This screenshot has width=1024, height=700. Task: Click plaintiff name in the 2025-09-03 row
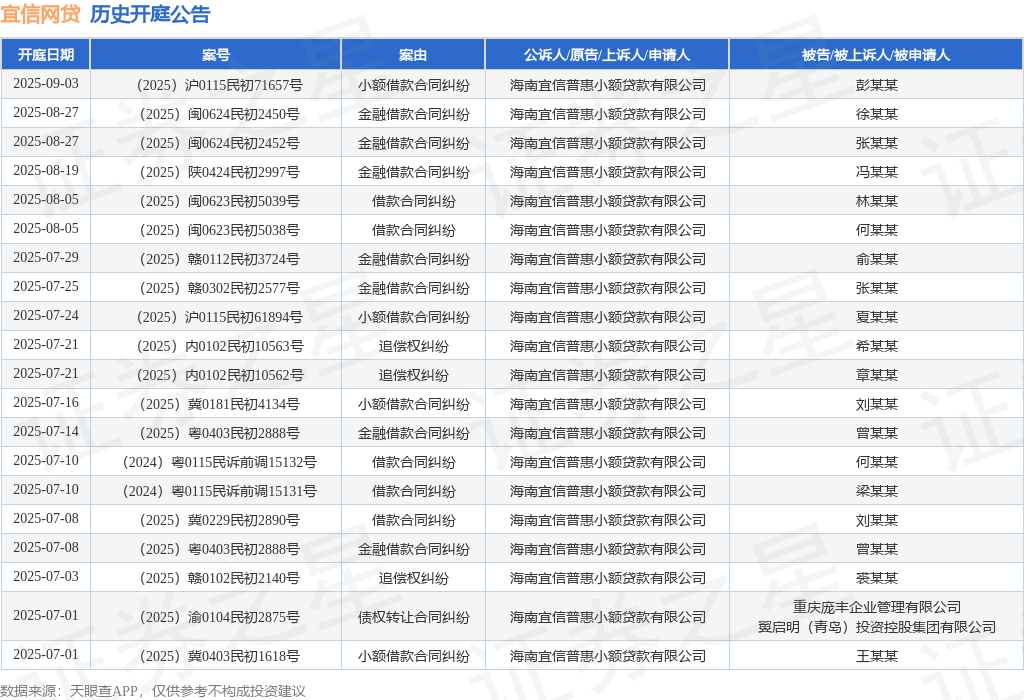607,85
